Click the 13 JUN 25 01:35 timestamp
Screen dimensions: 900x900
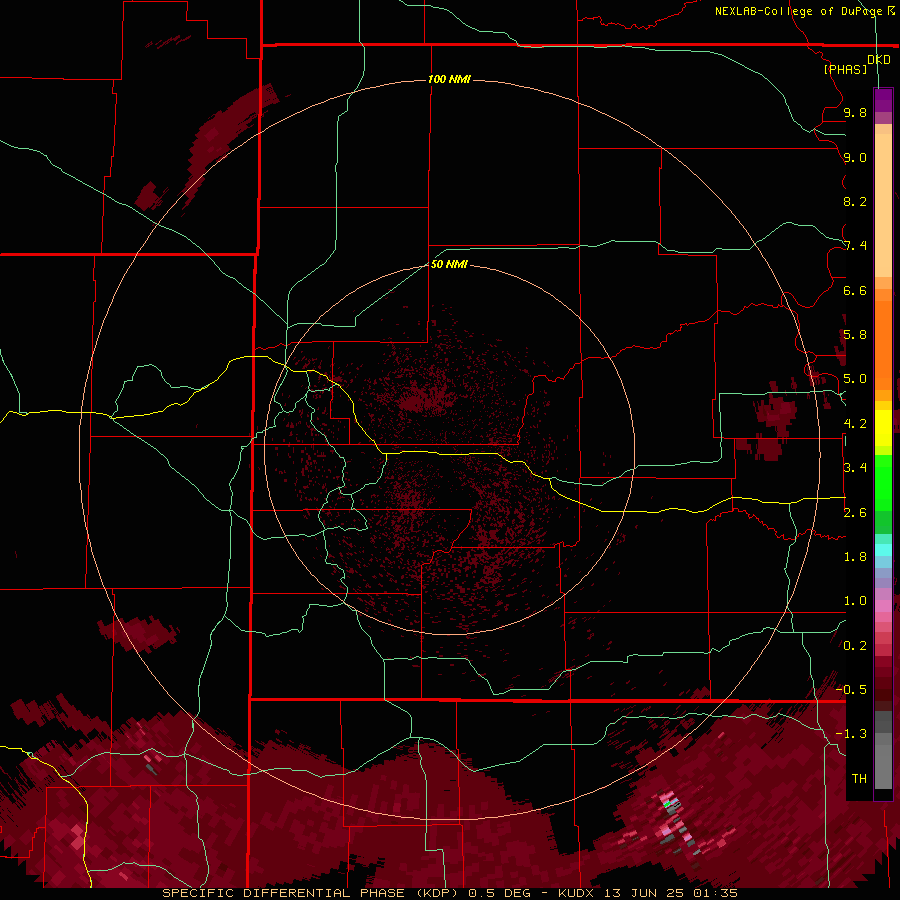[670, 893]
